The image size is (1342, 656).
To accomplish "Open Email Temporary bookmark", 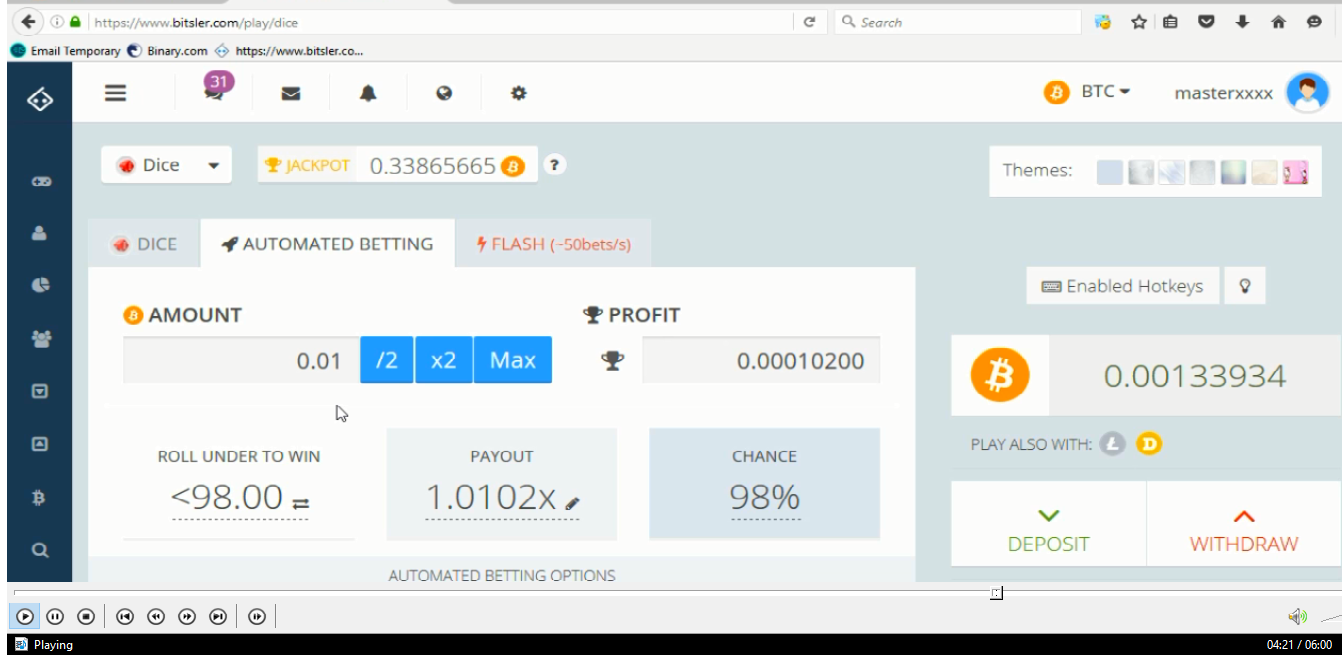I will click(x=65, y=51).
